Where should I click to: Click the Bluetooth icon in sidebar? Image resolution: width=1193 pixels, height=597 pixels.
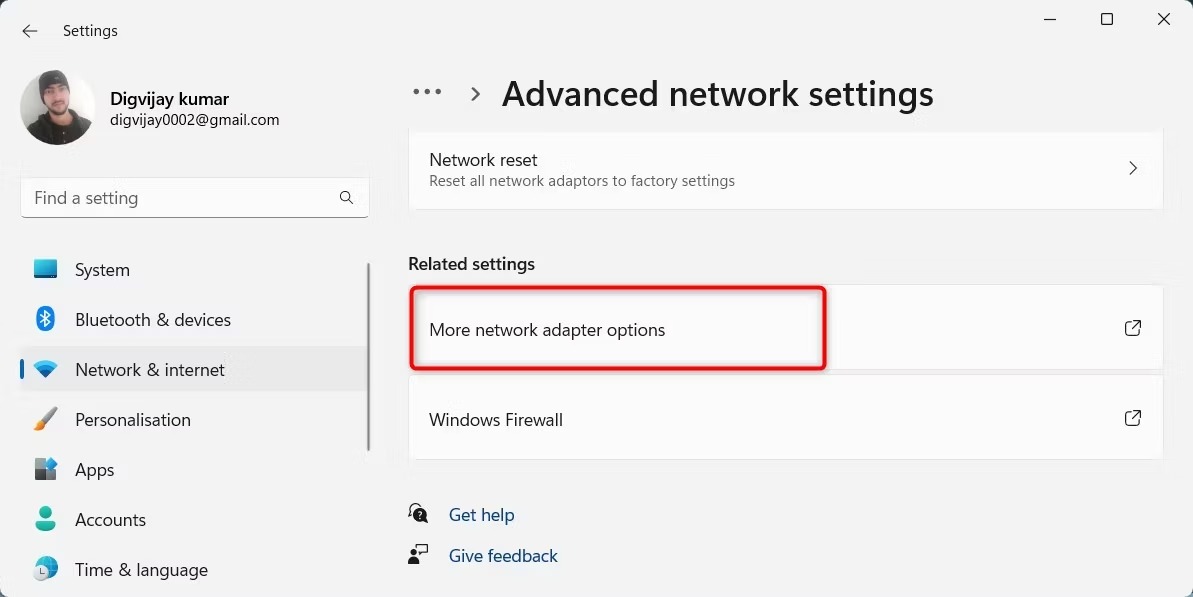pos(46,319)
